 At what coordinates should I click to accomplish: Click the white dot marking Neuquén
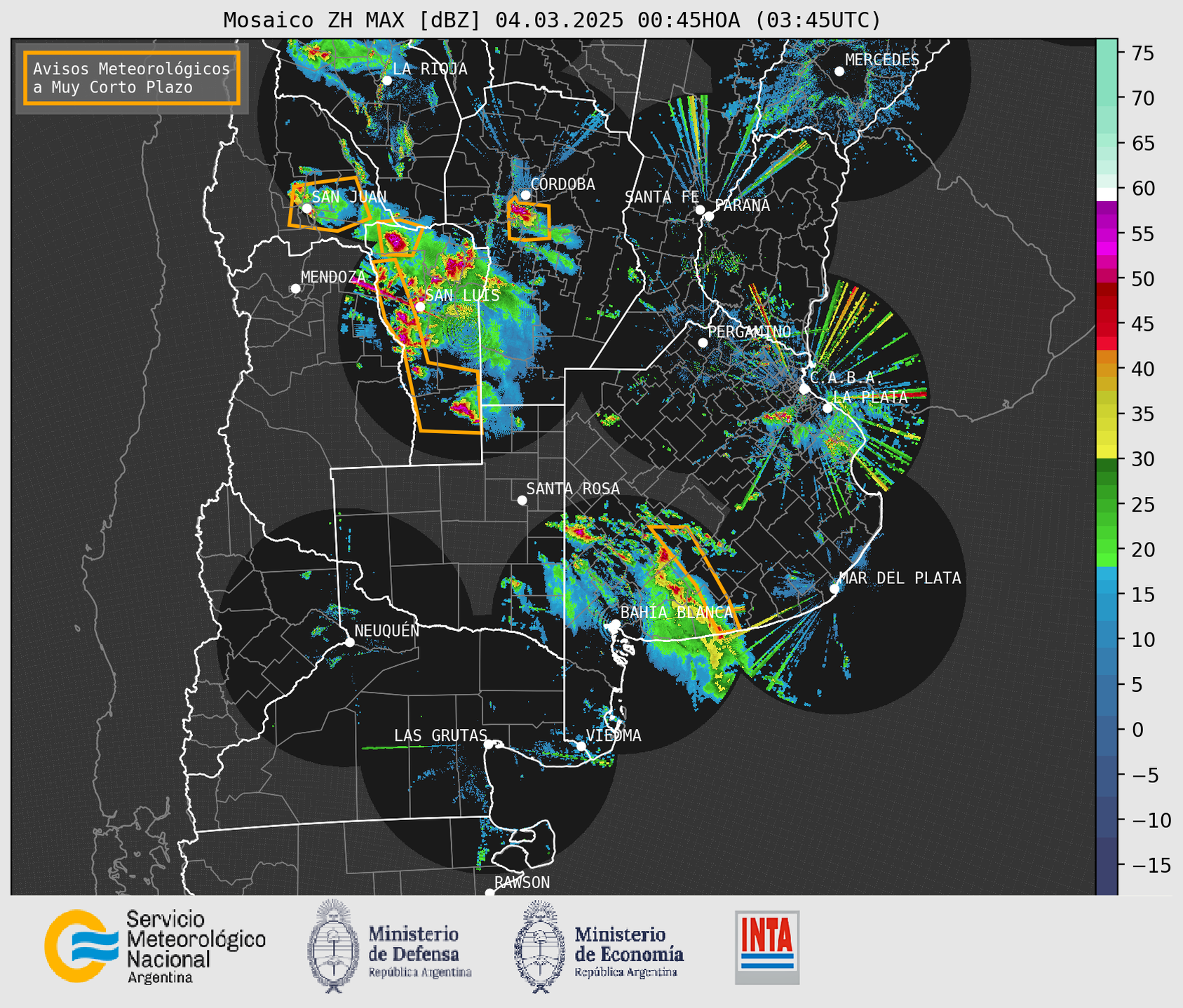350,642
